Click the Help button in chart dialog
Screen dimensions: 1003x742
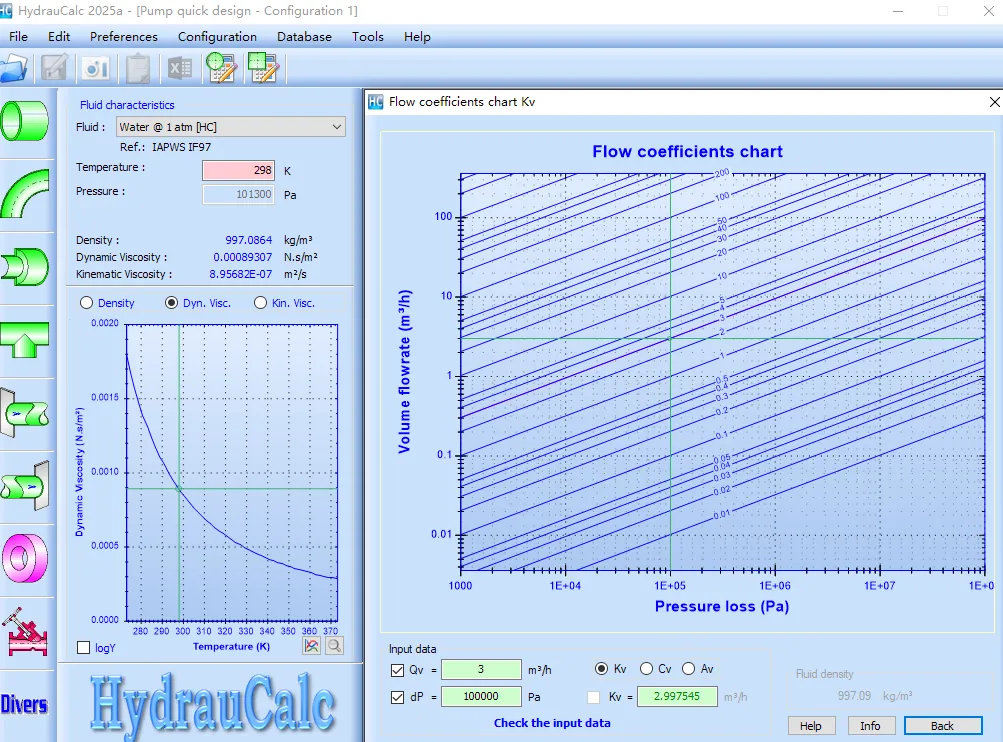[x=810, y=726]
